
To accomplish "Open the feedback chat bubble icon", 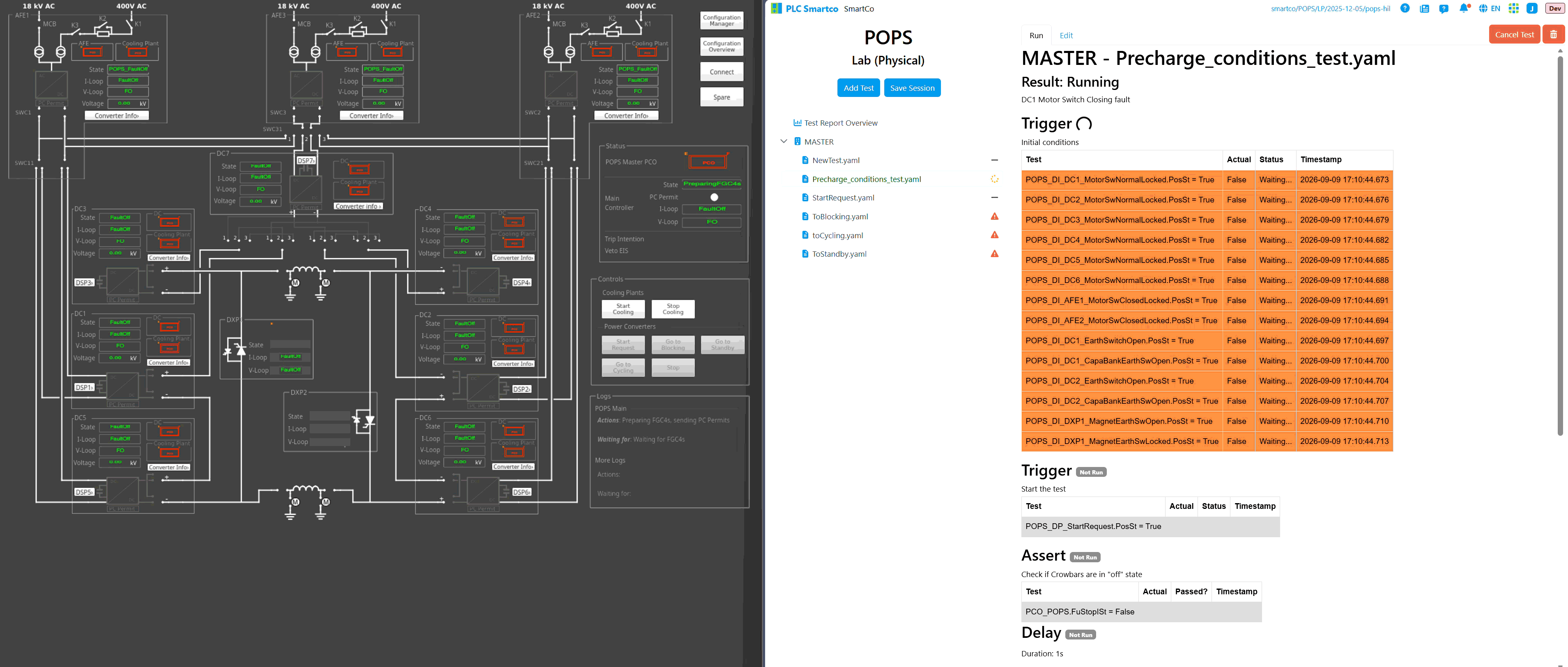I will click(x=1444, y=9).
